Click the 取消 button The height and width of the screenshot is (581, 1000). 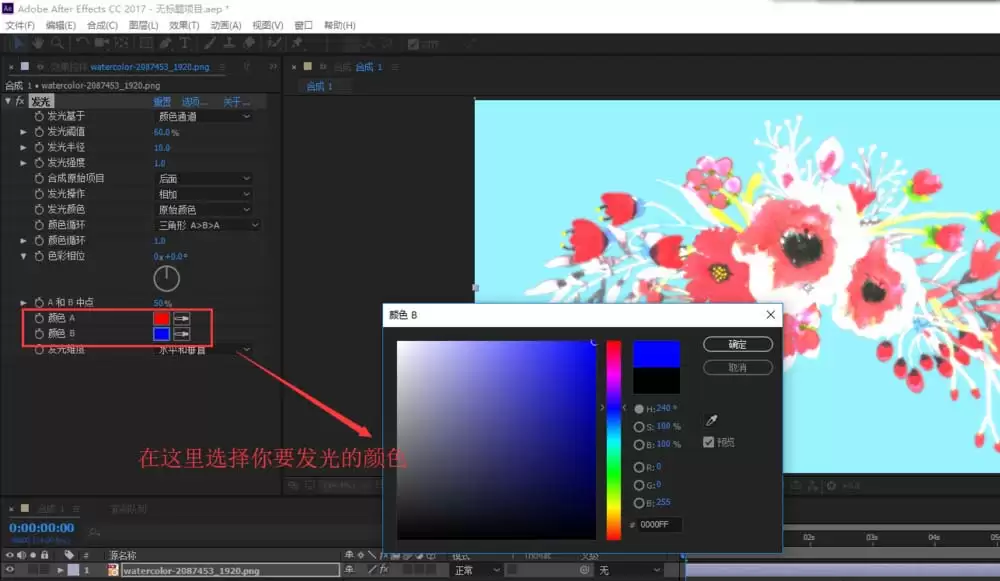pyautogui.click(x=738, y=367)
